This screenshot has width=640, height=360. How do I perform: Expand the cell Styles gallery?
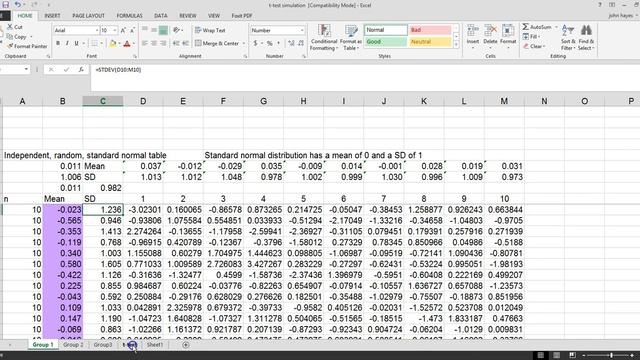[x=456, y=44]
